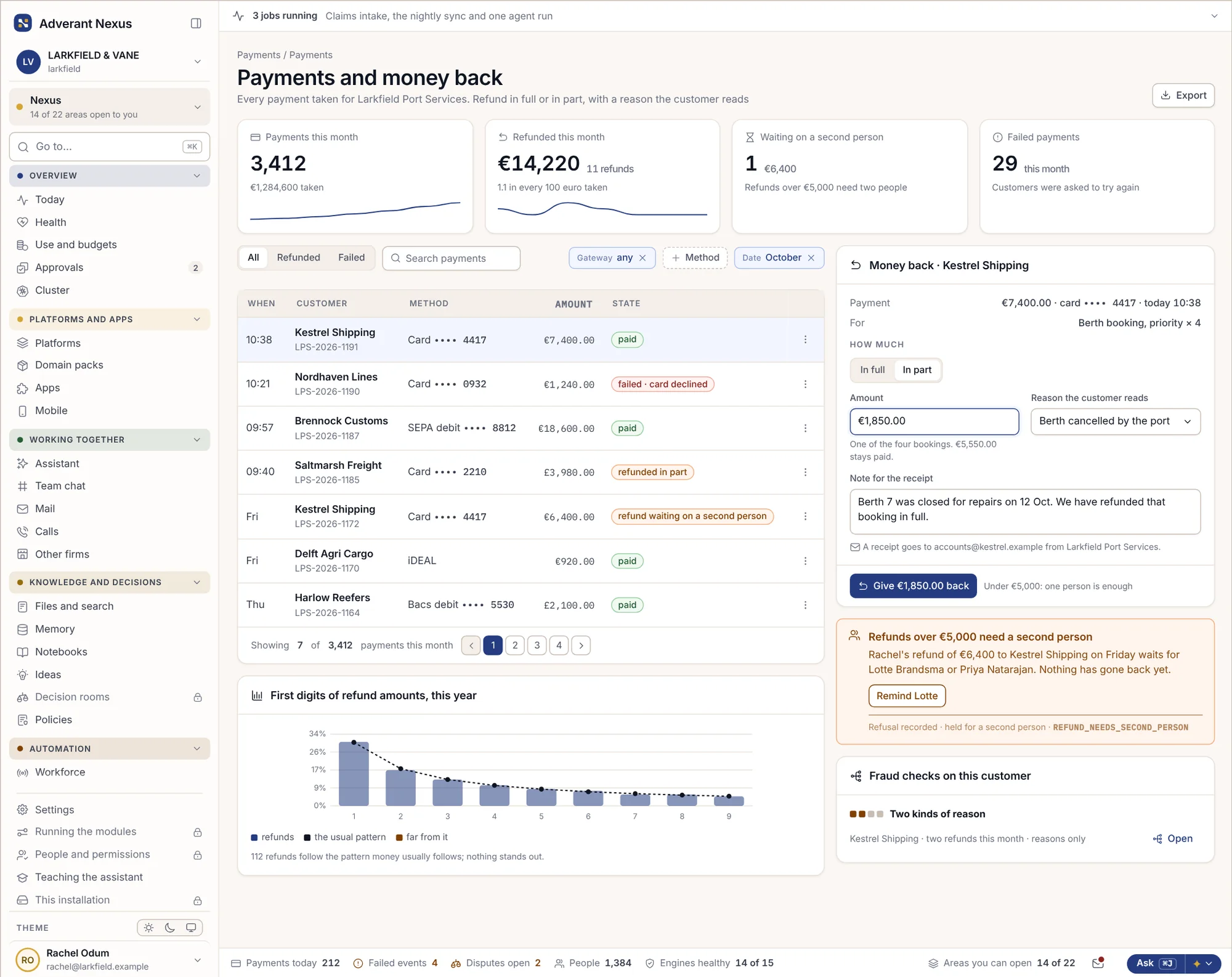This screenshot has width=1232, height=977.
Task: Go to next page of payments
Action: 581,646
